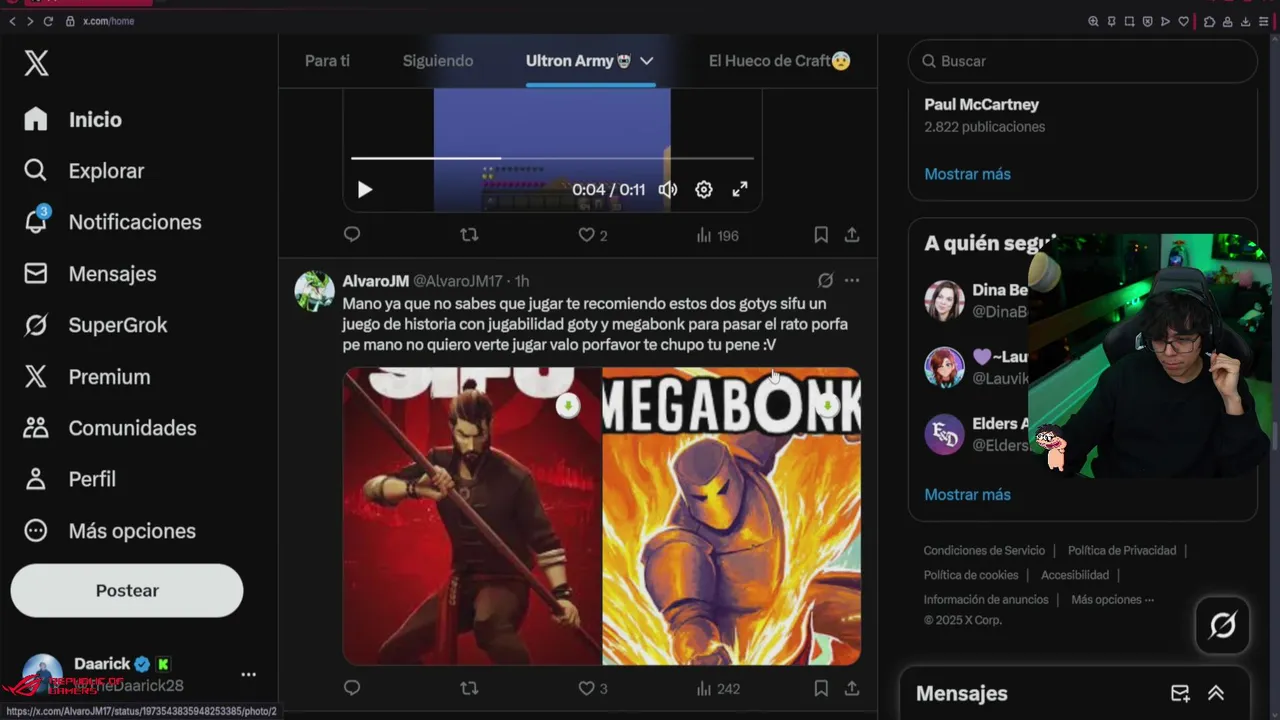Switch to the Para ti tab
The image size is (1280, 720).
pyautogui.click(x=327, y=61)
